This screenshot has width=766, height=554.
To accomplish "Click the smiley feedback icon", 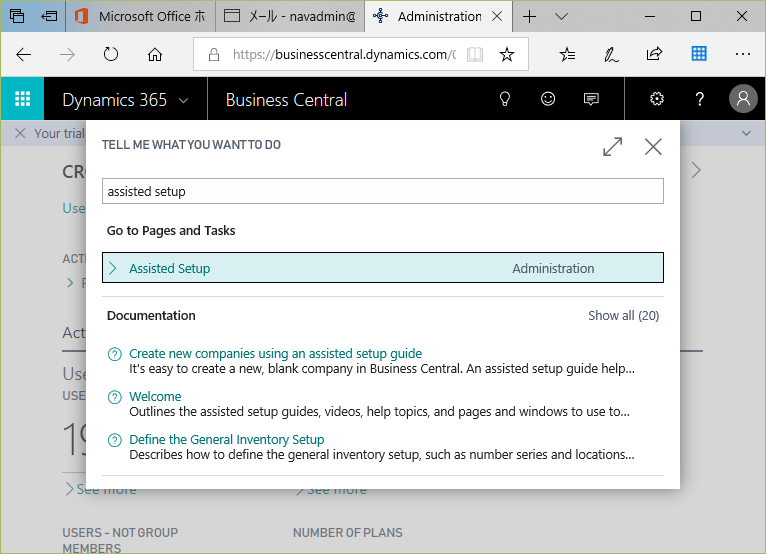I will tap(548, 99).
